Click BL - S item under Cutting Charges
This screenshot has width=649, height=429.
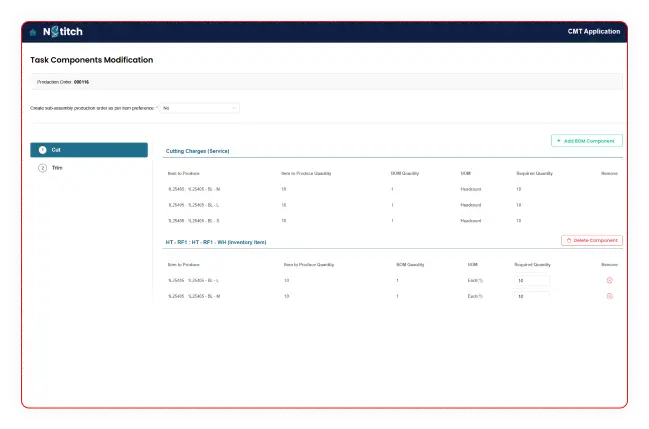[x=193, y=221]
